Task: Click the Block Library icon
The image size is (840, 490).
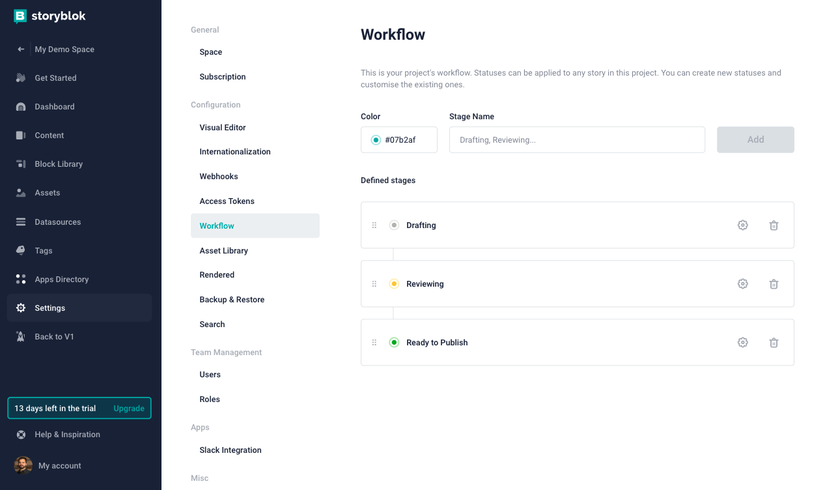Action: pyautogui.click(x=21, y=164)
